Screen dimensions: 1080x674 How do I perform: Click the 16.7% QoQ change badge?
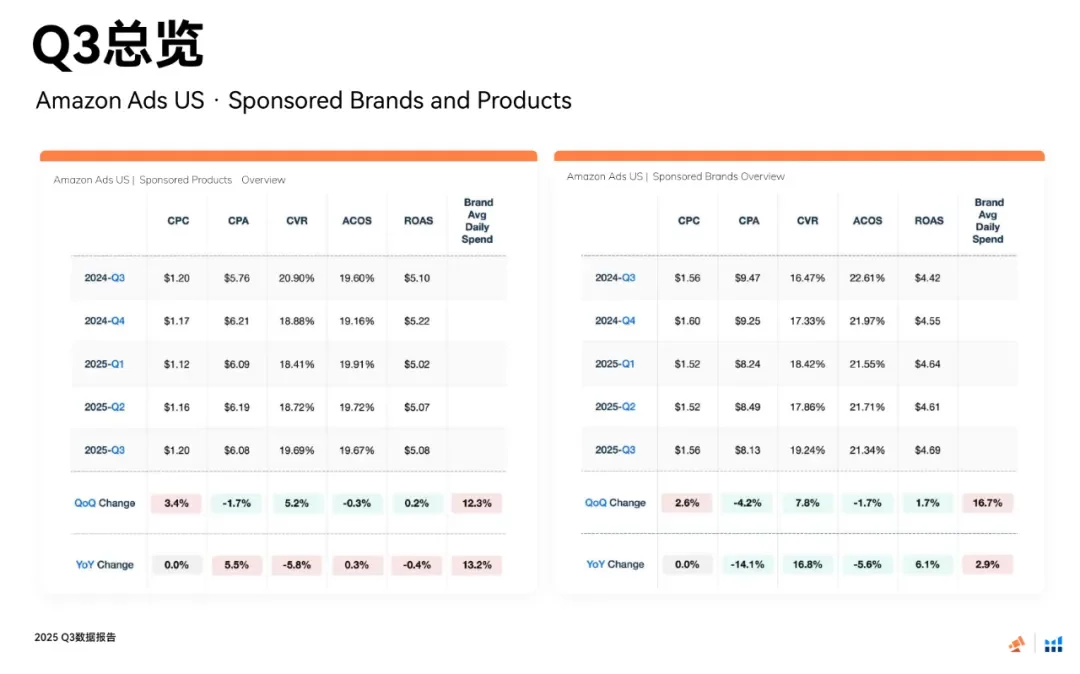click(x=987, y=503)
